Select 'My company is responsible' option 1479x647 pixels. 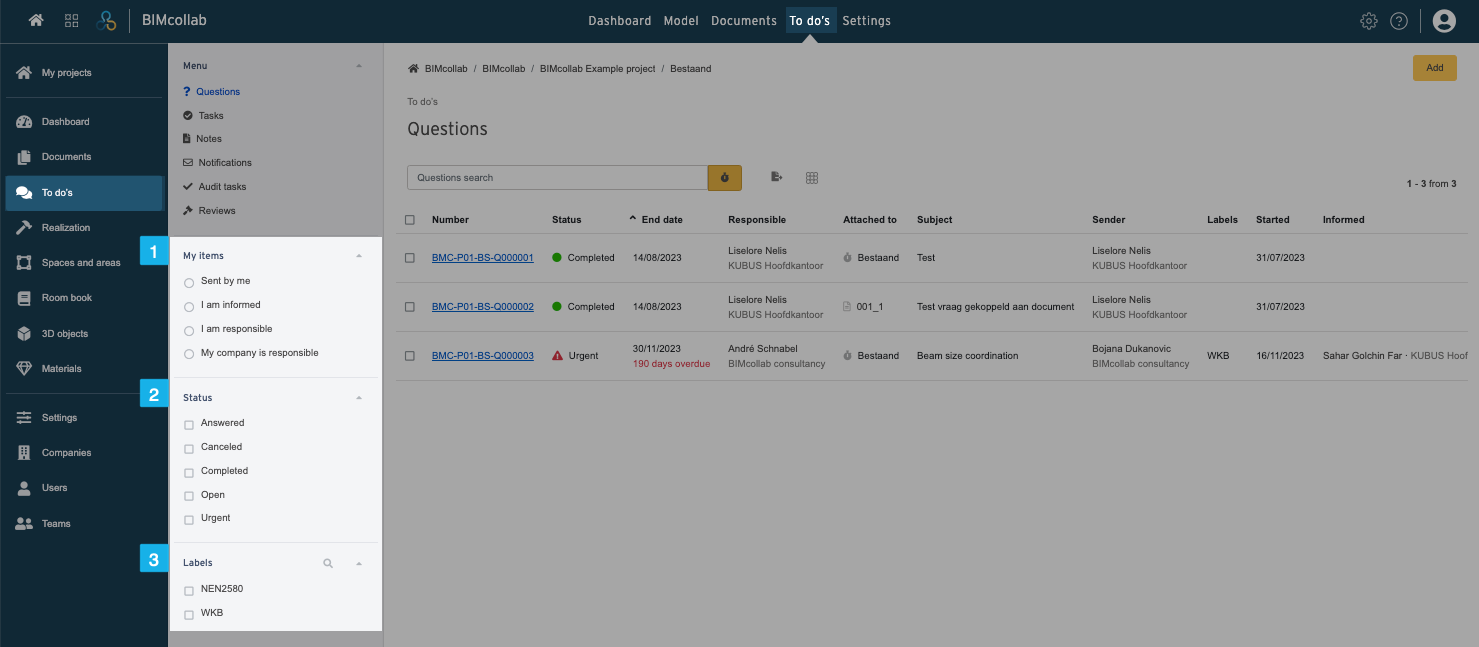[x=189, y=354]
